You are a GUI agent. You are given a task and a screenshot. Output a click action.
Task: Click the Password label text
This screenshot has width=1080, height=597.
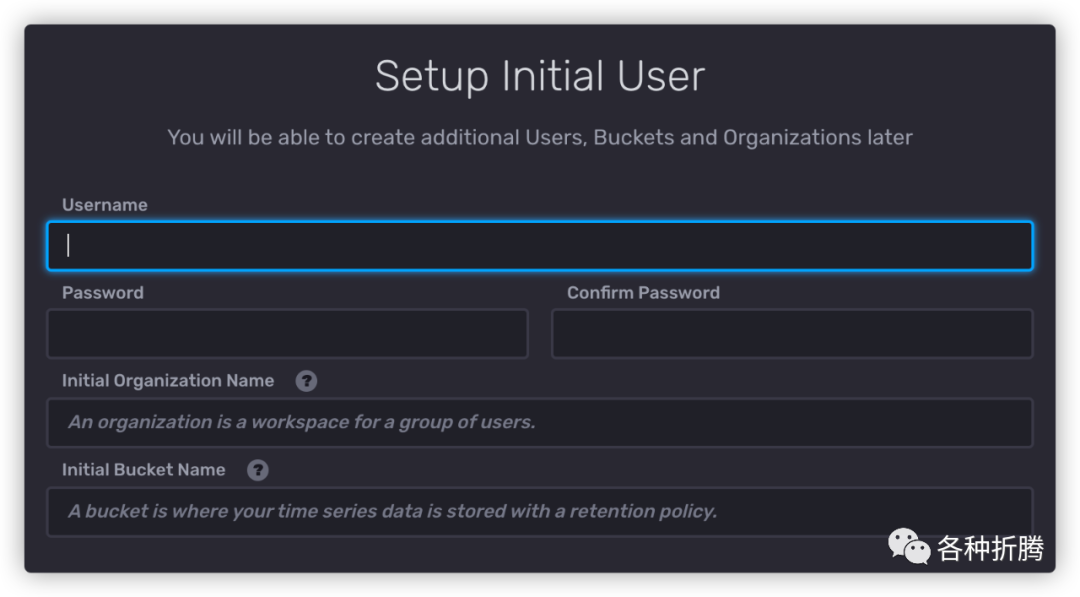click(x=103, y=293)
